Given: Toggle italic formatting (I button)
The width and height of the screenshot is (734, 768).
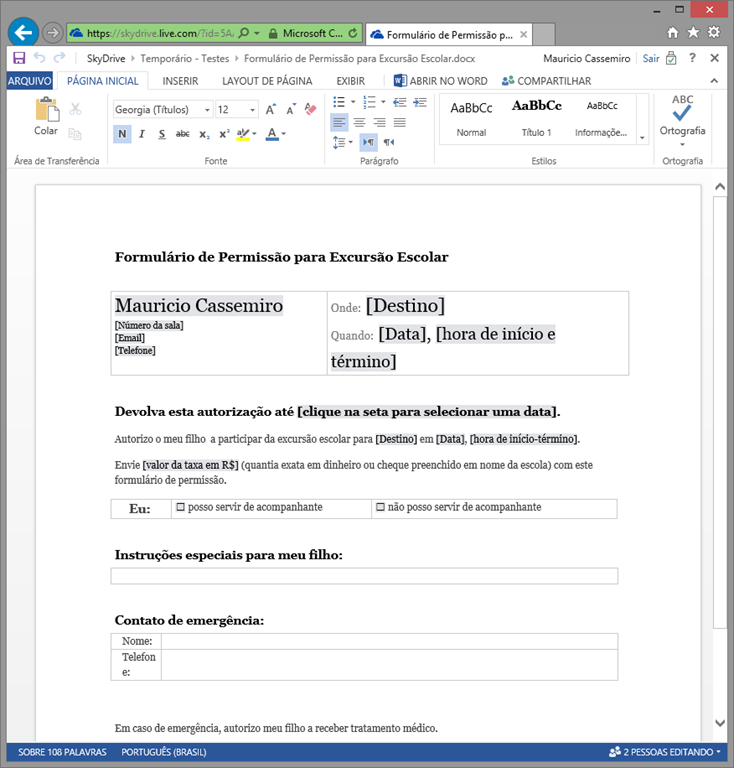Looking at the screenshot, I should [142, 134].
